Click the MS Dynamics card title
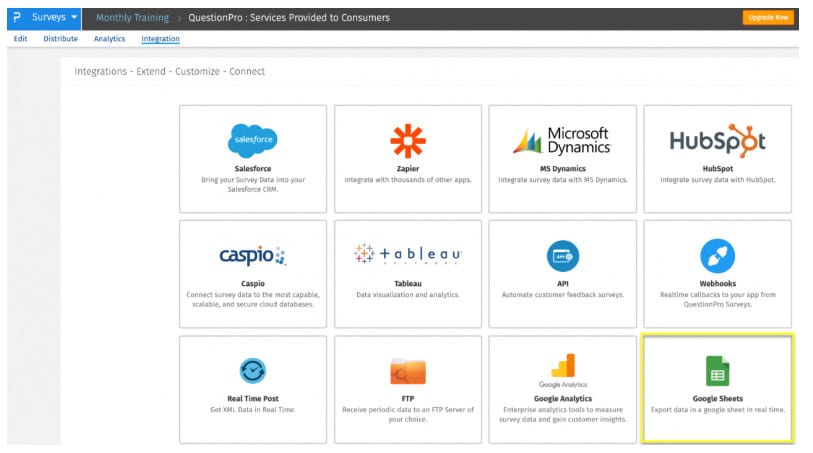 click(x=563, y=168)
